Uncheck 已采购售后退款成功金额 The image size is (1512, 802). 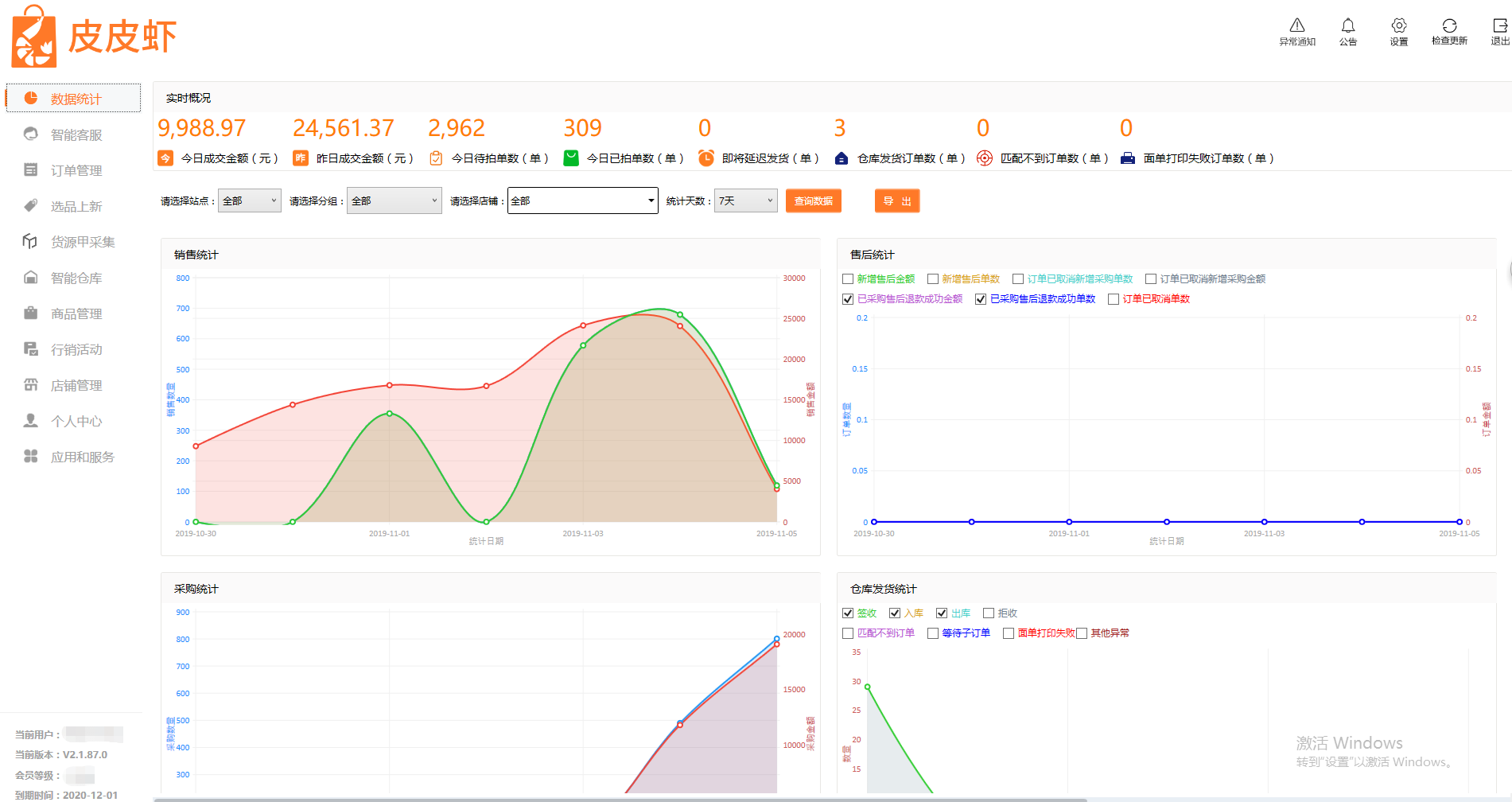click(848, 298)
